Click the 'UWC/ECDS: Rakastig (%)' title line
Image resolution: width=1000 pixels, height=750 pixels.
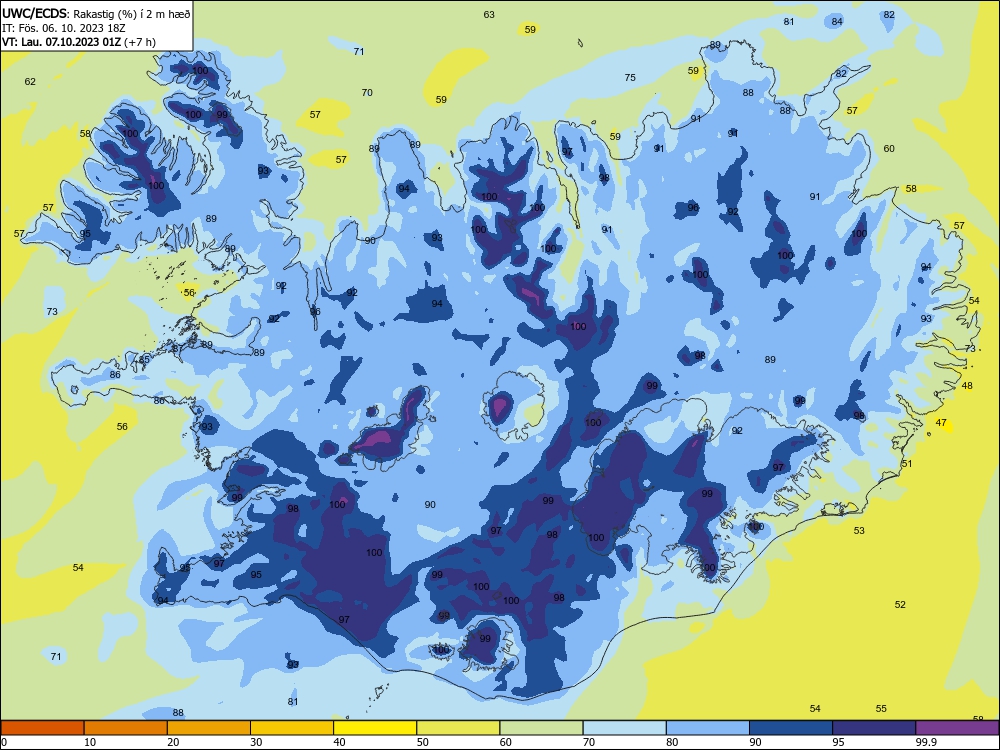point(96,13)
